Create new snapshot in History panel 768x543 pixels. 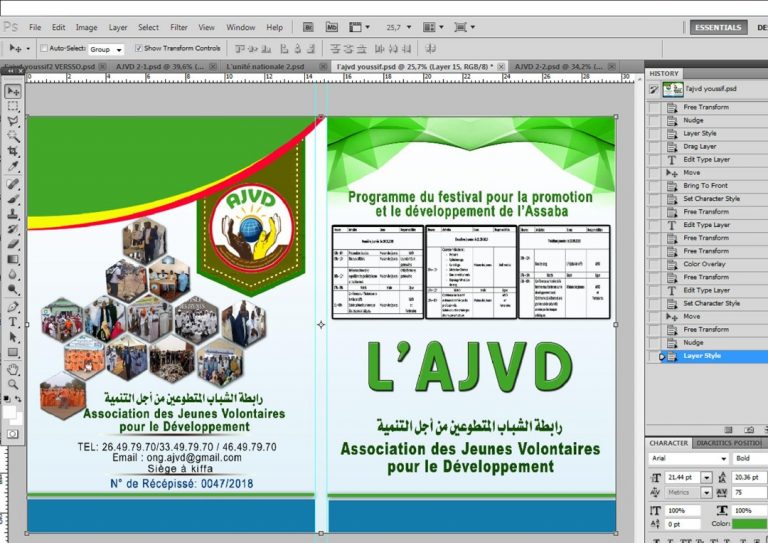pyautogui.click(x=748, y=430)
